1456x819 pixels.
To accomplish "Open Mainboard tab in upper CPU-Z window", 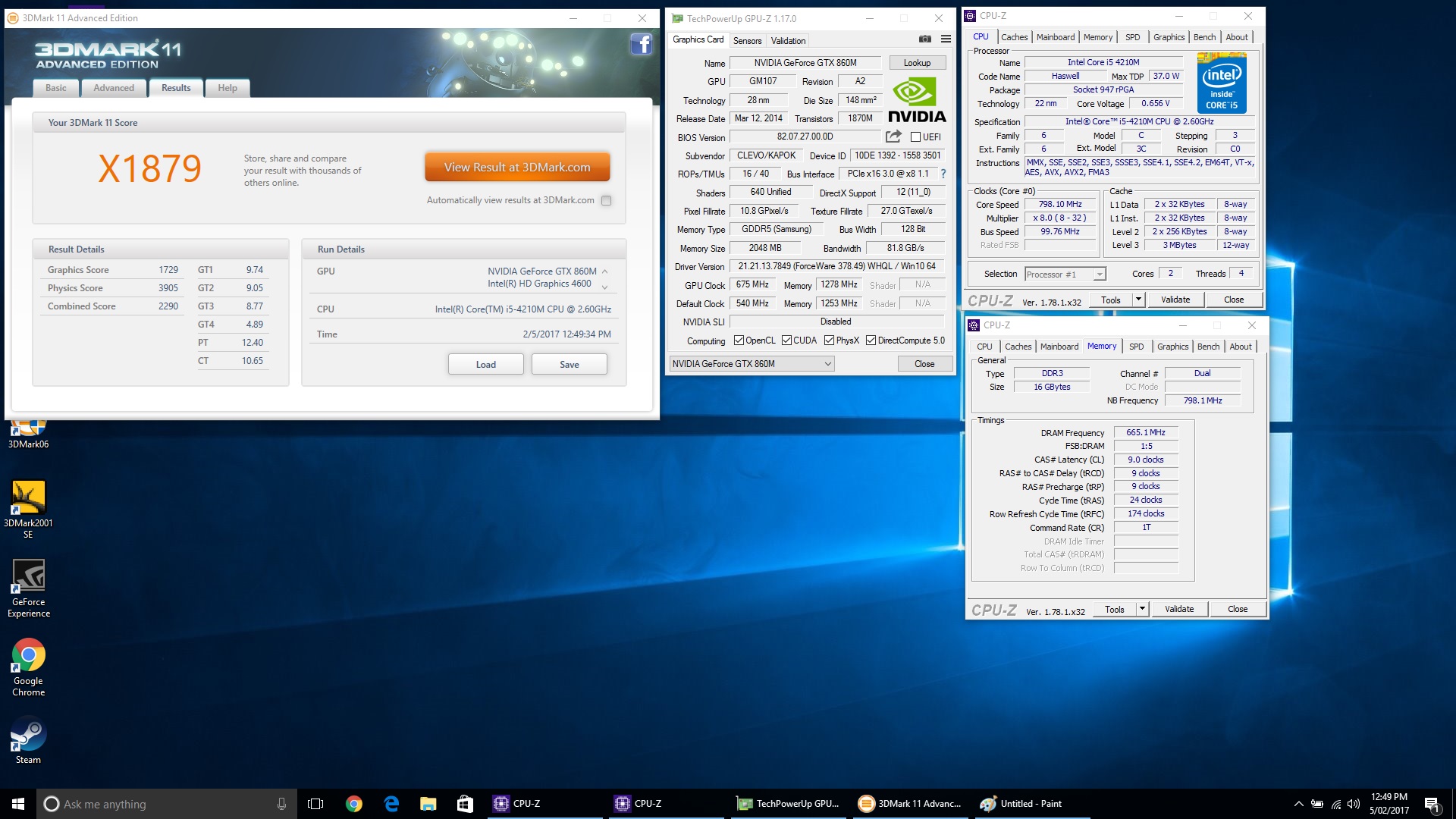I will pyautogui.click(x=1055, y=37).
